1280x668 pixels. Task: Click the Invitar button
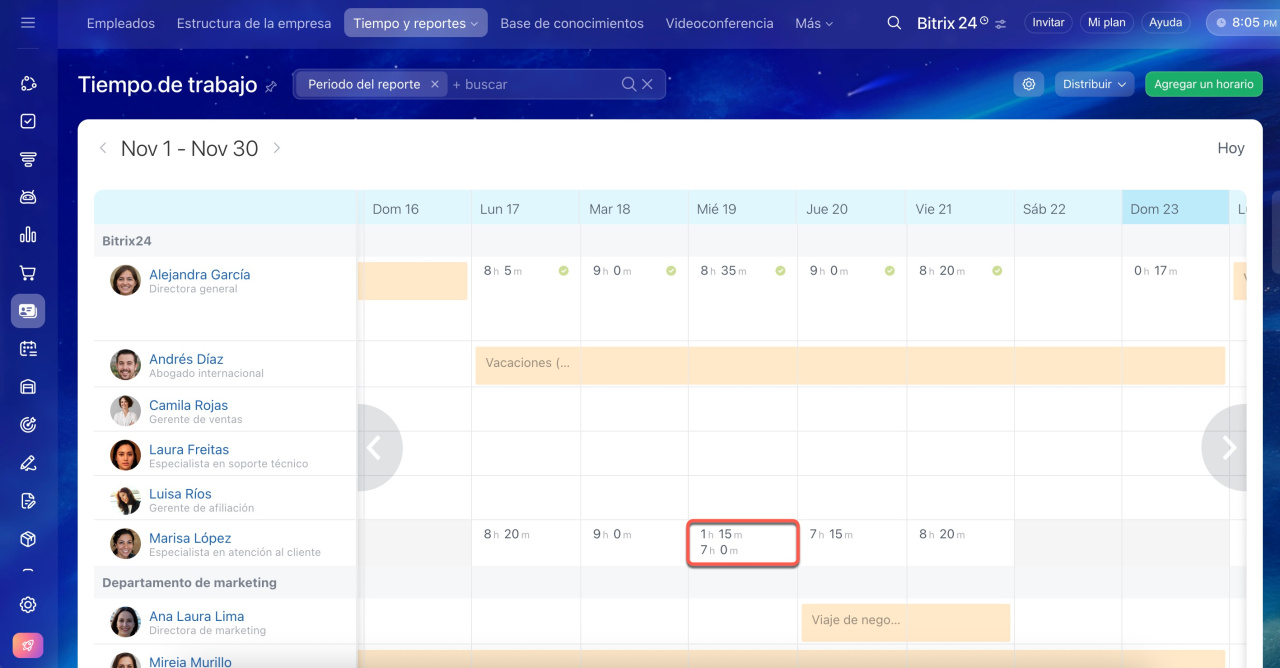tap(1048, 22)
